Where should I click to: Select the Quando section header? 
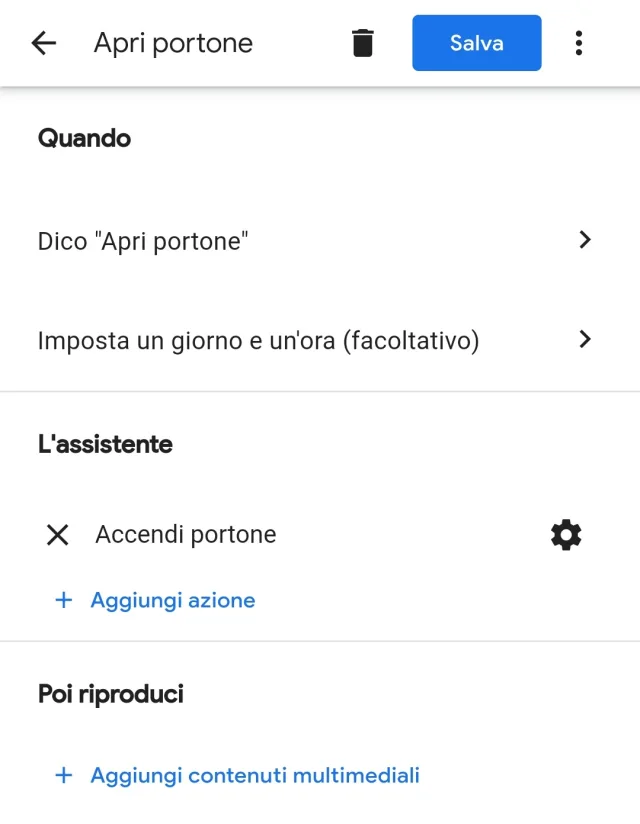[84, 138]
